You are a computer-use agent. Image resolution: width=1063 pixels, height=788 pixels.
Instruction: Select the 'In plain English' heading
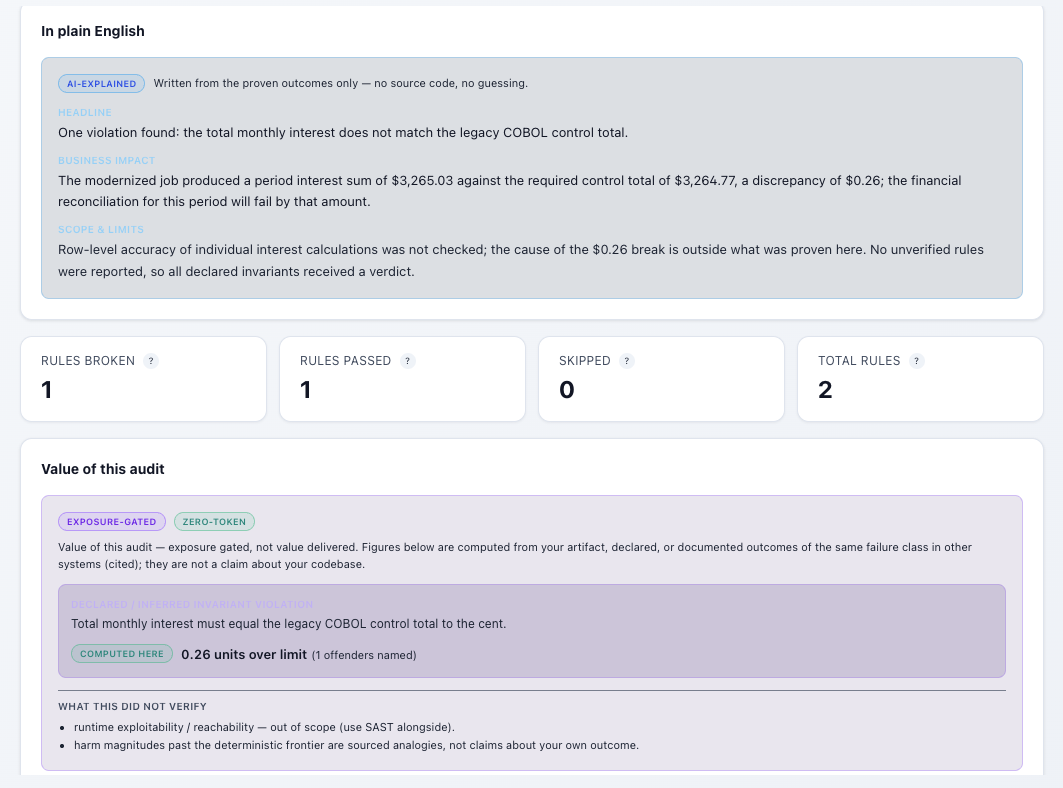pos(93,31)
